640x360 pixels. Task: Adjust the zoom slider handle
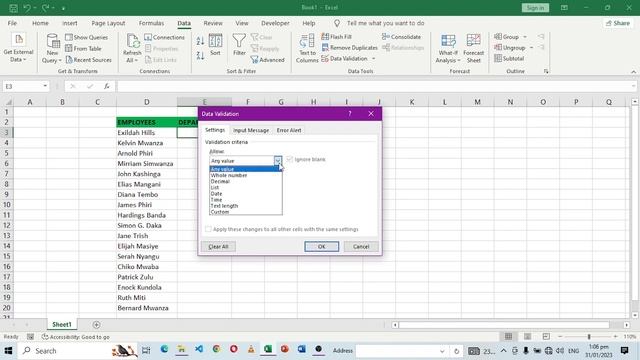[589, 337]
